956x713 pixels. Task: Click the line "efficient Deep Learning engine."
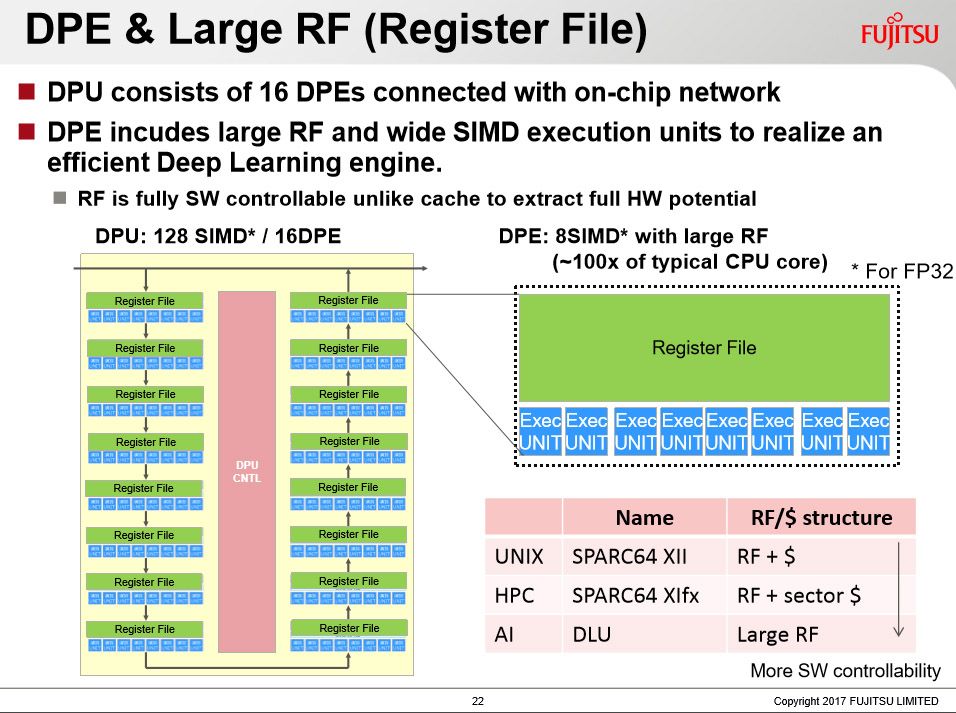click(x=244, y=163)
